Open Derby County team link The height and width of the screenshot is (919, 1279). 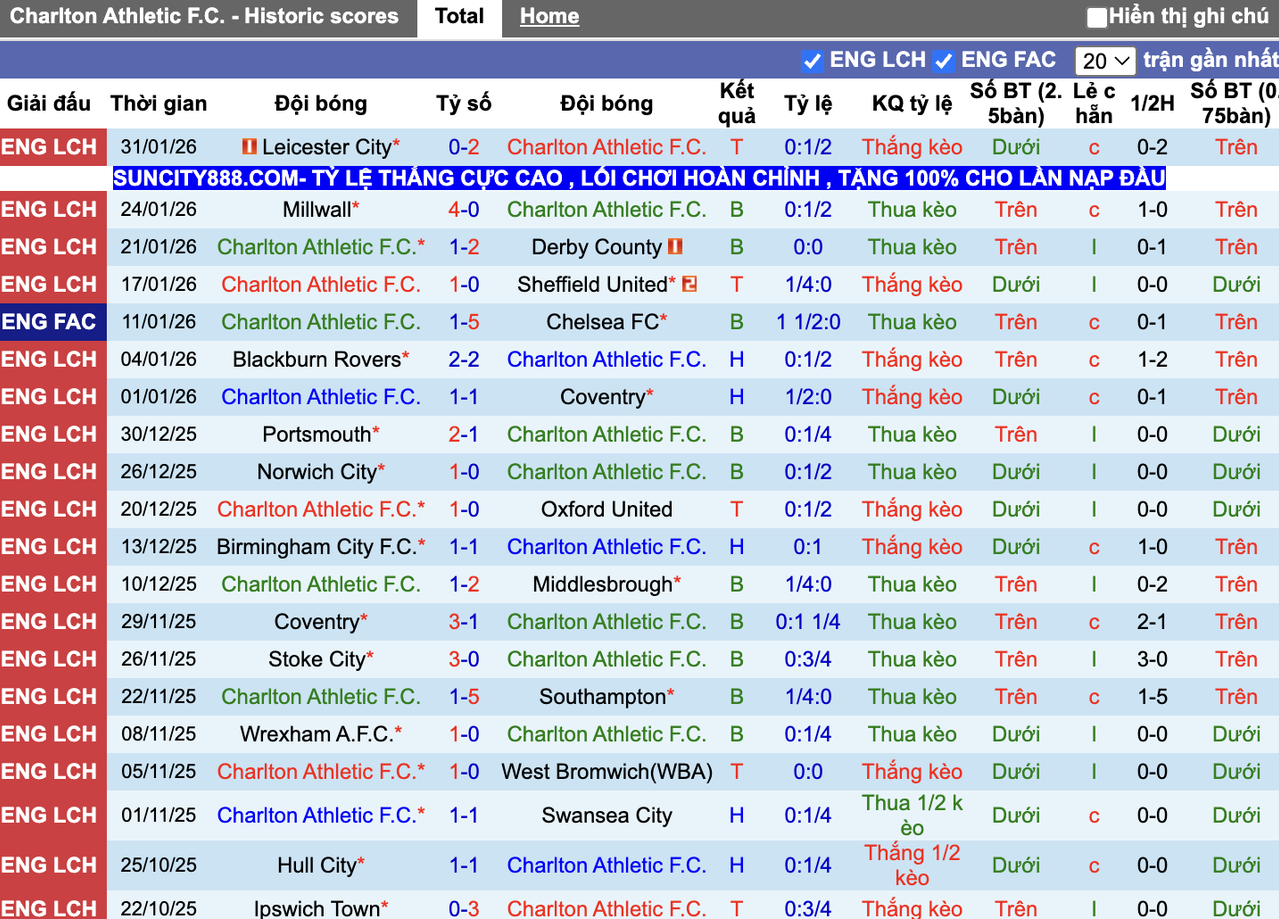tap(597, 247)
